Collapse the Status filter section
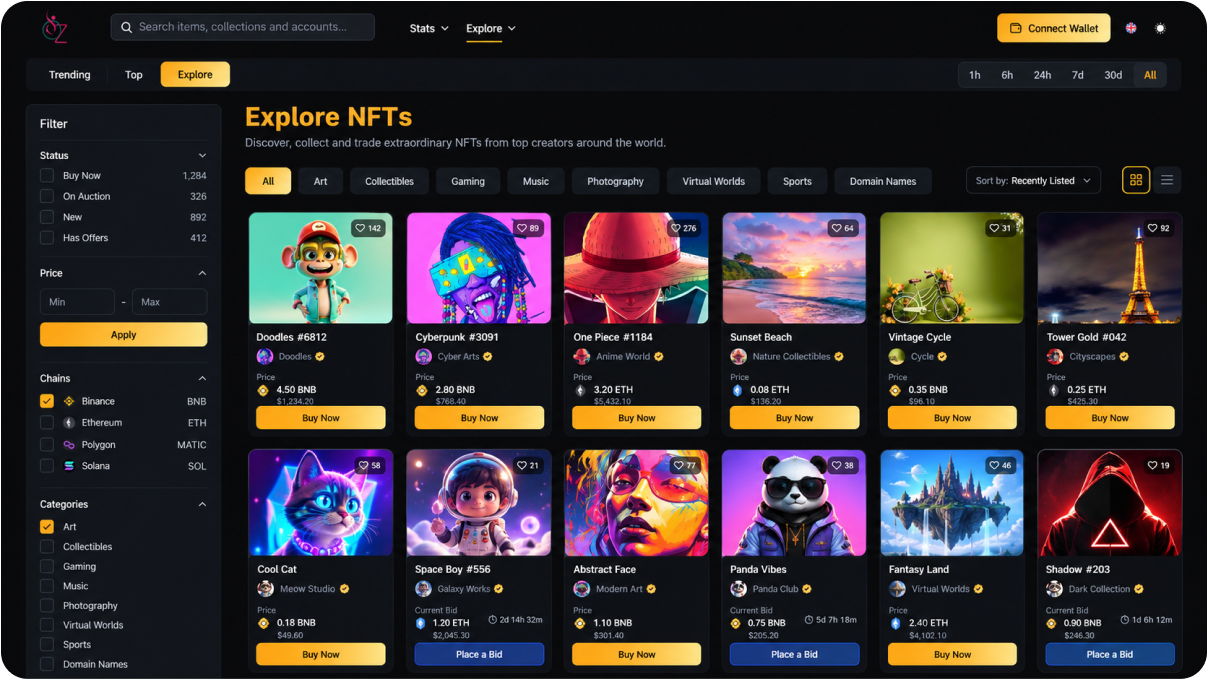The width and height of the screenshot is (1208, 680). [x=202, y=156]
